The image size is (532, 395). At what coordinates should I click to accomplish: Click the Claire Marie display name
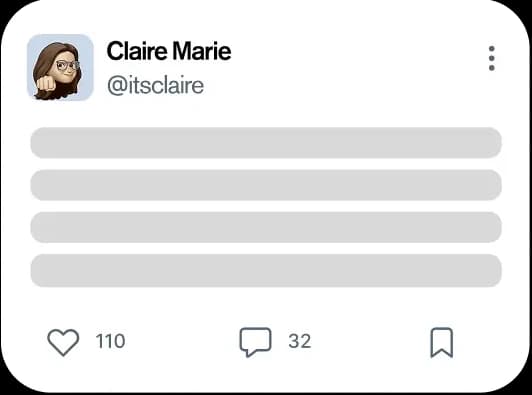(x=169, y=51)
